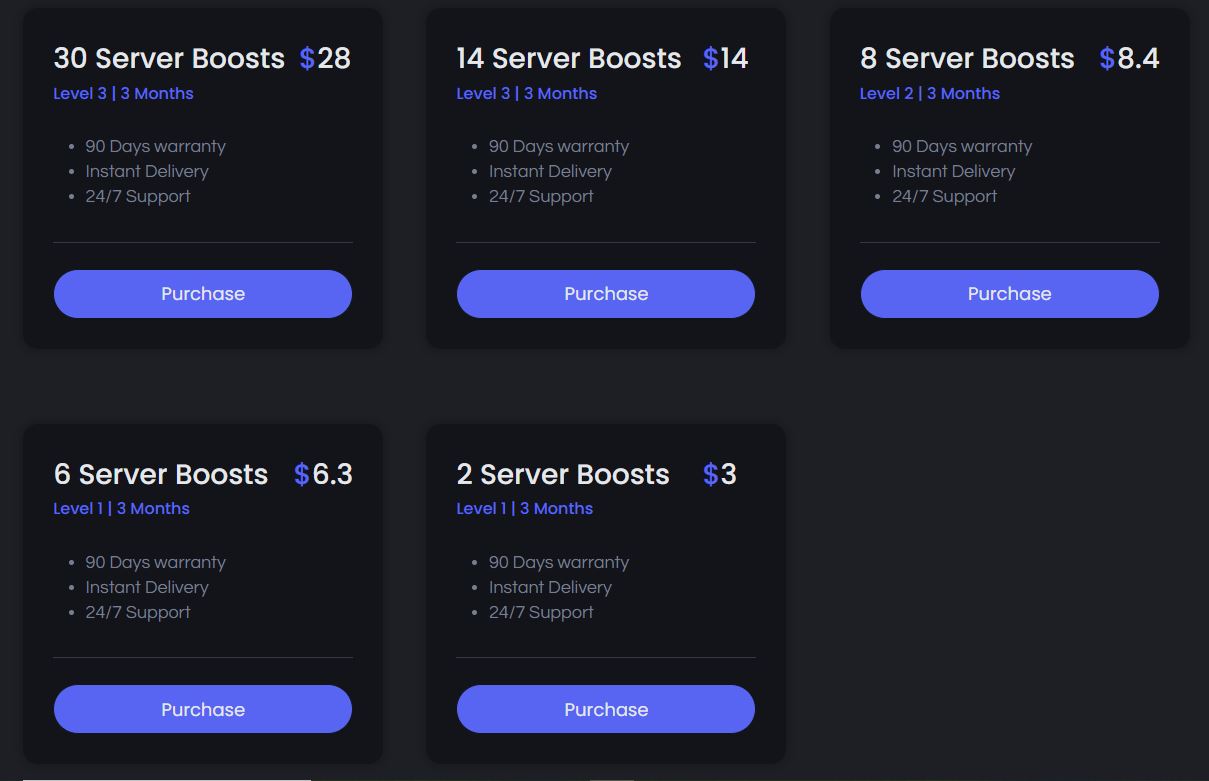Click the $8.4 price label
The height and width of the screenshot is (781, 1209).
pos(1130,59)
